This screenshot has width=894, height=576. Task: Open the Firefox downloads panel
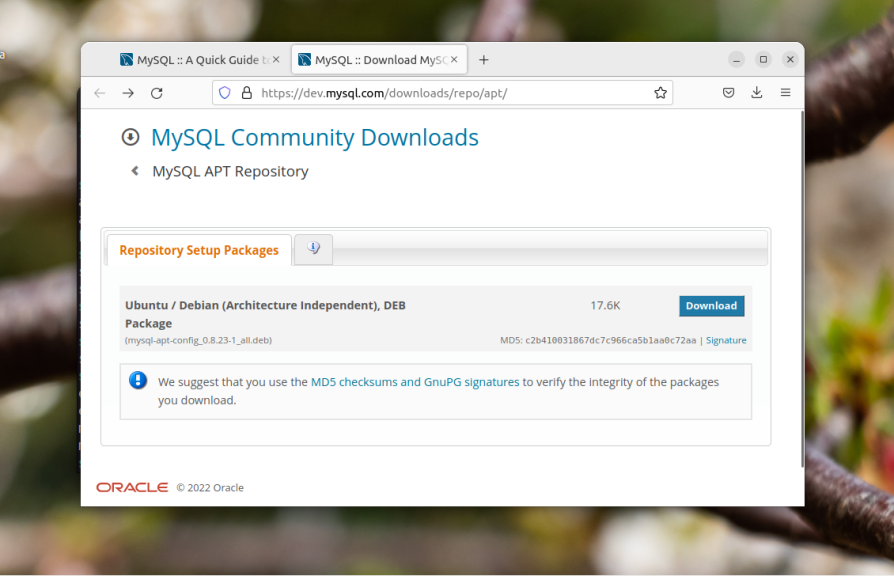tap(757, 93)
